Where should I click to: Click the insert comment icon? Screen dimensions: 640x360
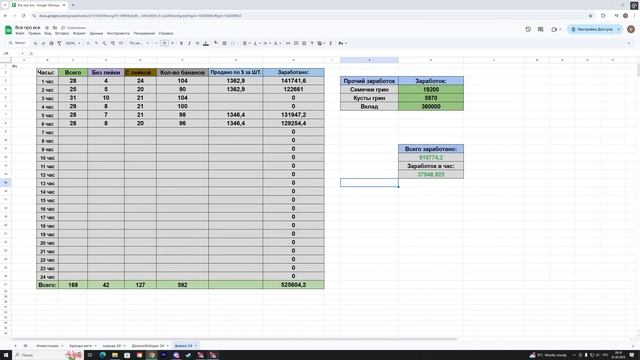click(296, 43)
